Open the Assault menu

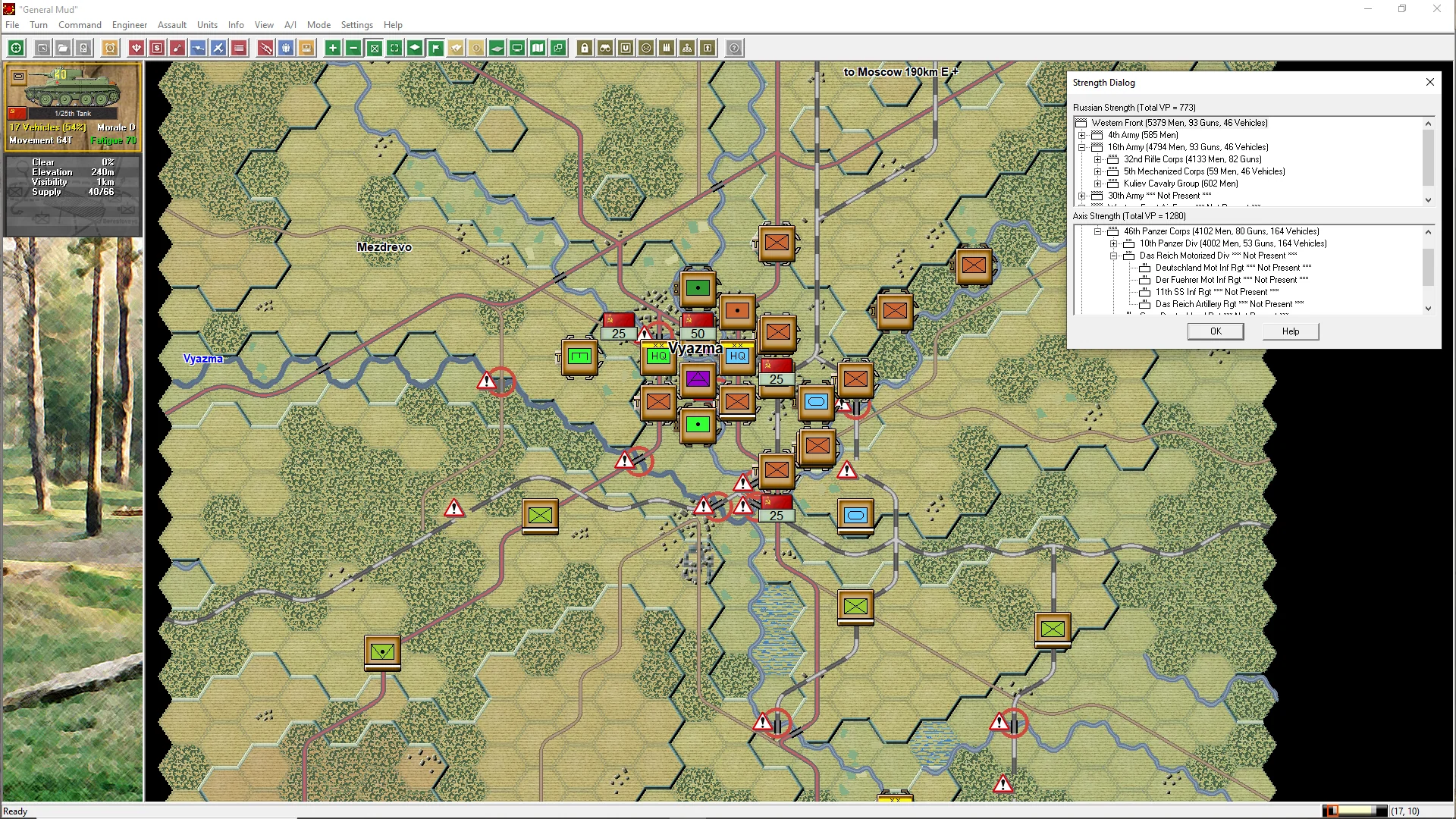tap(171, 24)
